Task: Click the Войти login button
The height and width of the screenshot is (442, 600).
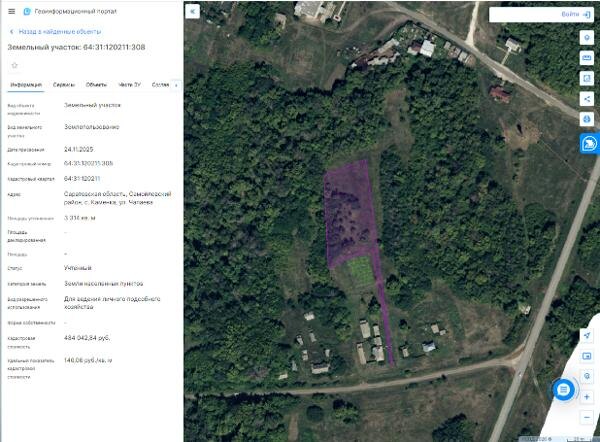Action: tap(576, 14)
